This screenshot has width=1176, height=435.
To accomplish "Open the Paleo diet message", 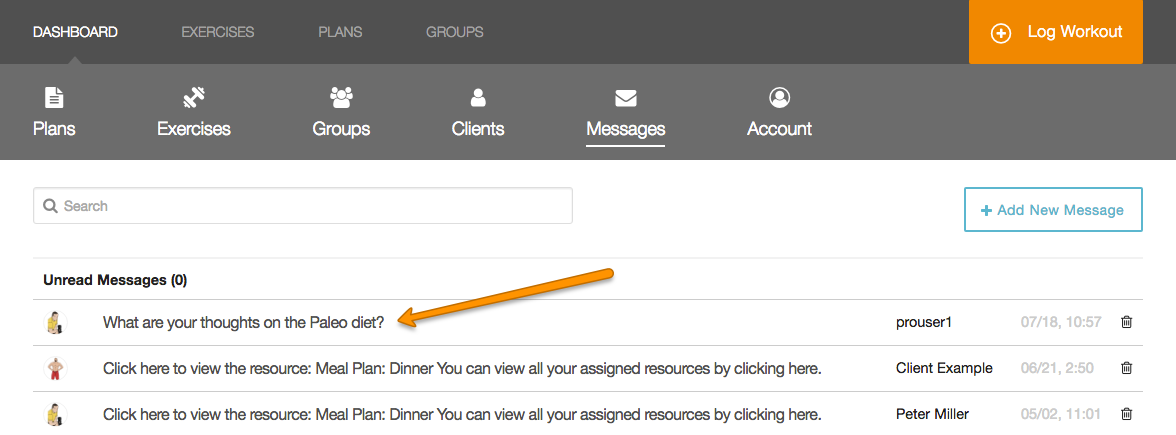I will (244, 322).
